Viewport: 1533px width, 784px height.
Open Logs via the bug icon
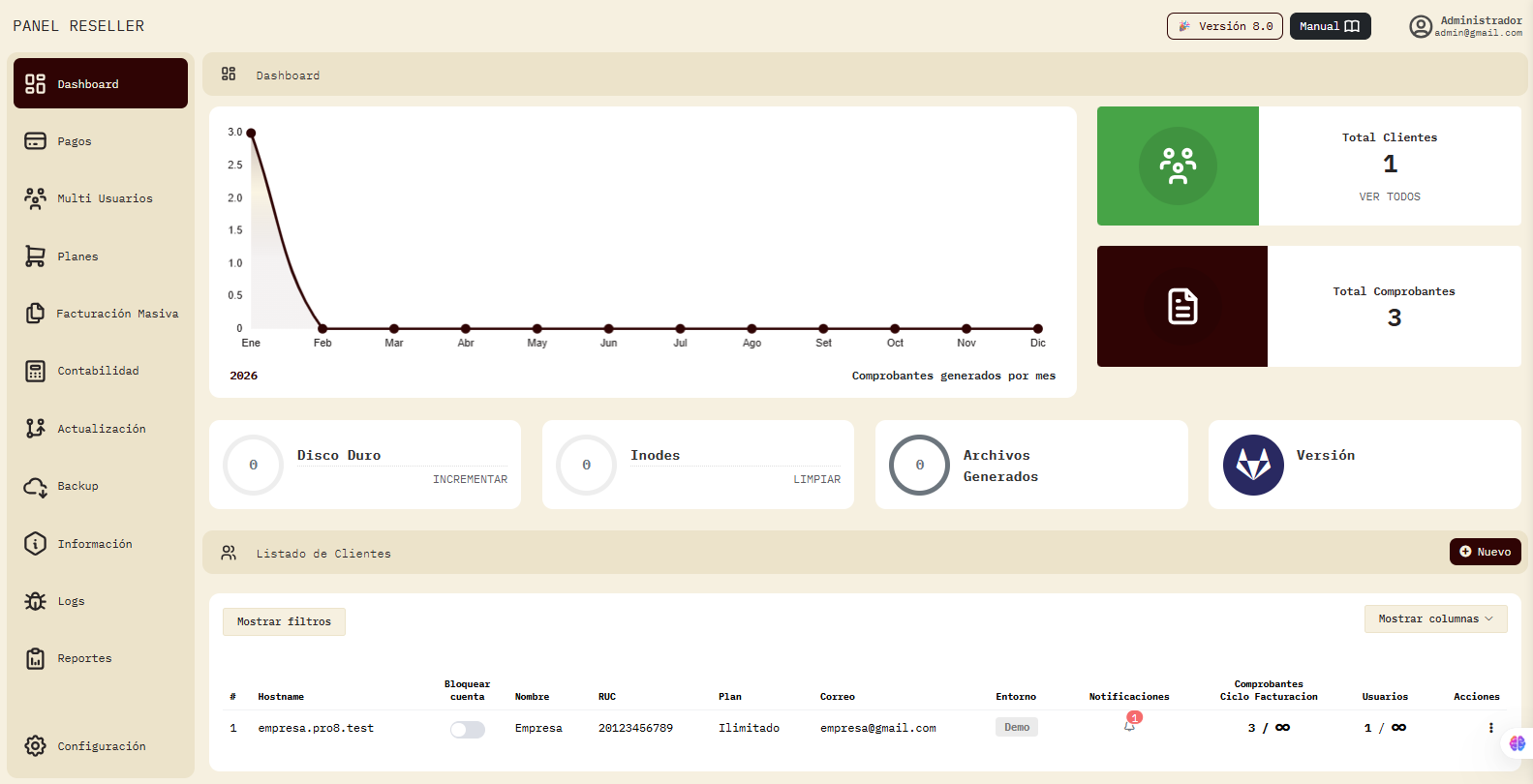(36, 601)
